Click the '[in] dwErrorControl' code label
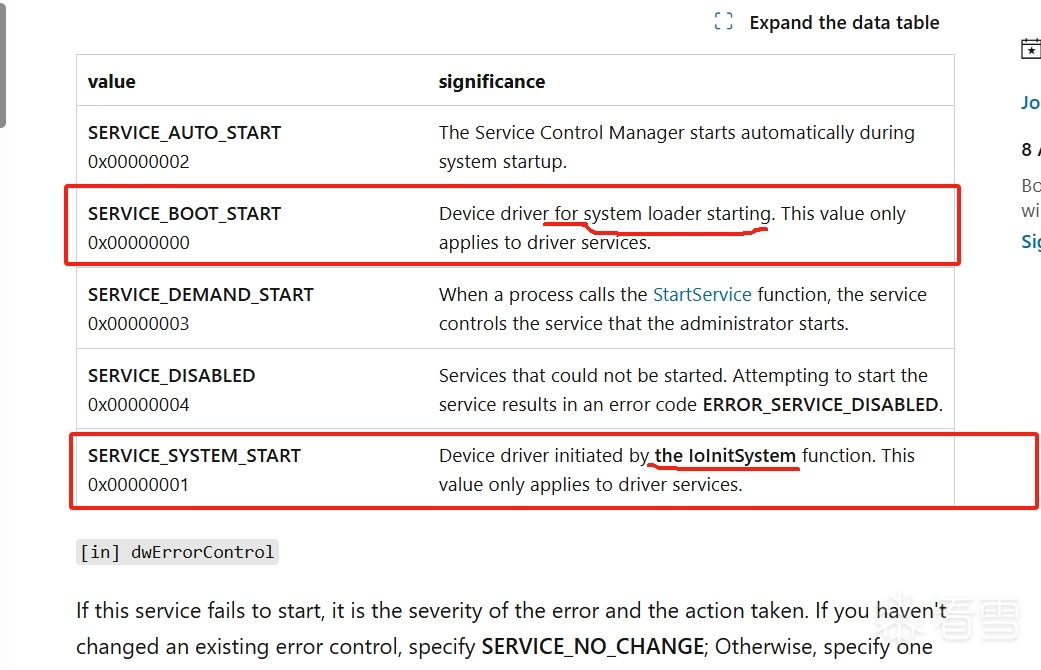The height and width of the screenshot is (670, 1041). pos(177,552)
